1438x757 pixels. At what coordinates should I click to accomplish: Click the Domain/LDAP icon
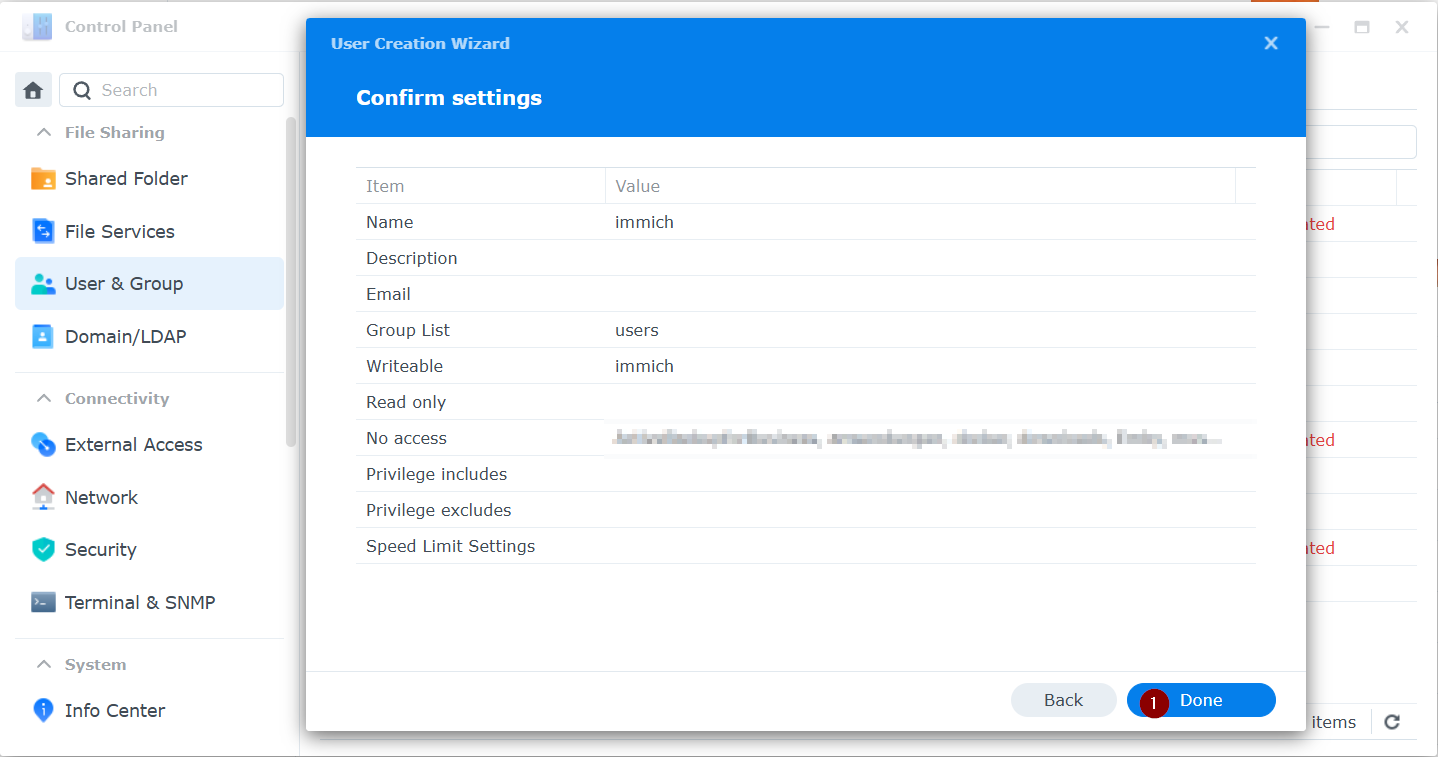(43, 336)
